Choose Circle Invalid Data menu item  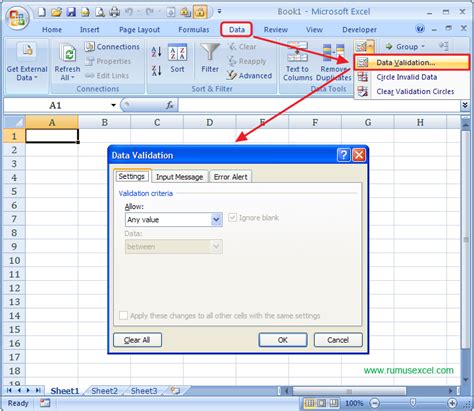[x=412, y=77]
